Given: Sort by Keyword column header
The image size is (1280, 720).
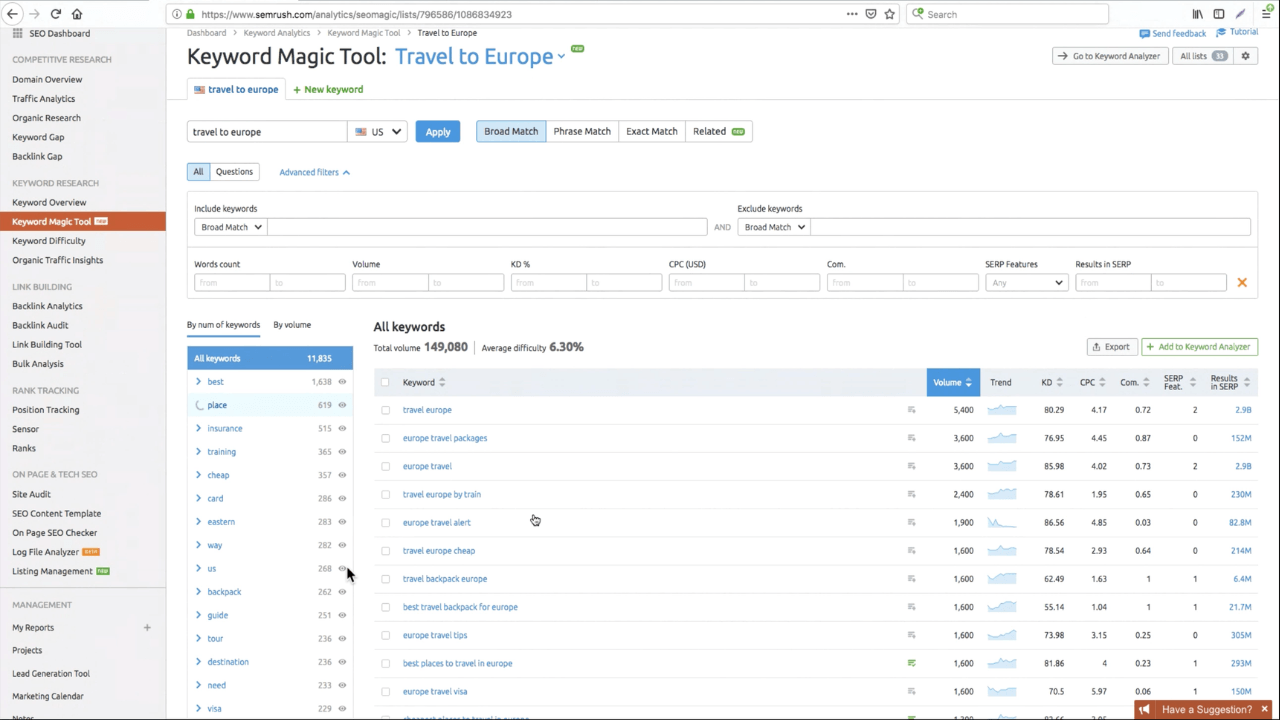Looking at the screenshot, I should coord(424,382).
